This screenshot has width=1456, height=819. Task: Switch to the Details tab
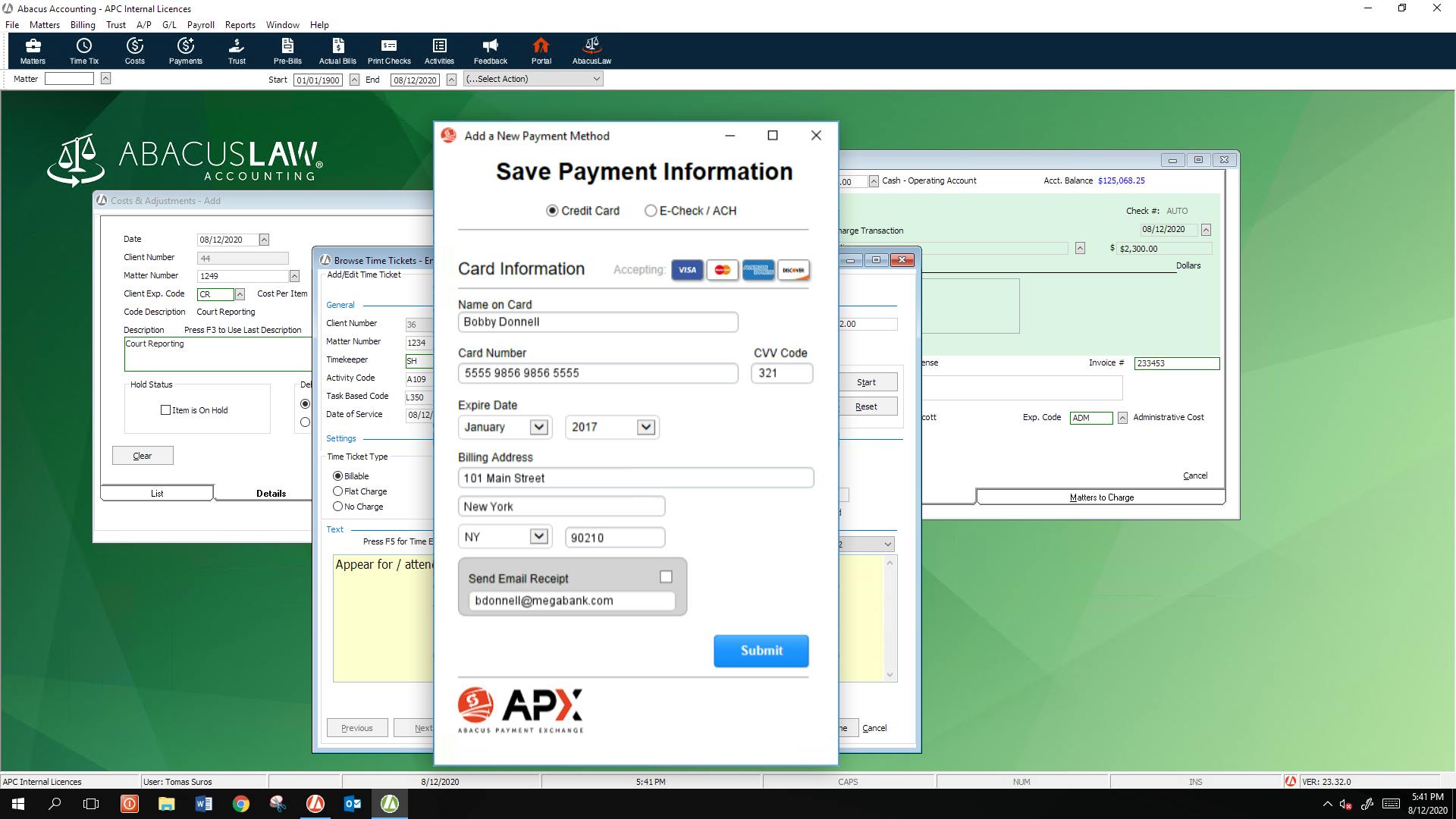270,493
